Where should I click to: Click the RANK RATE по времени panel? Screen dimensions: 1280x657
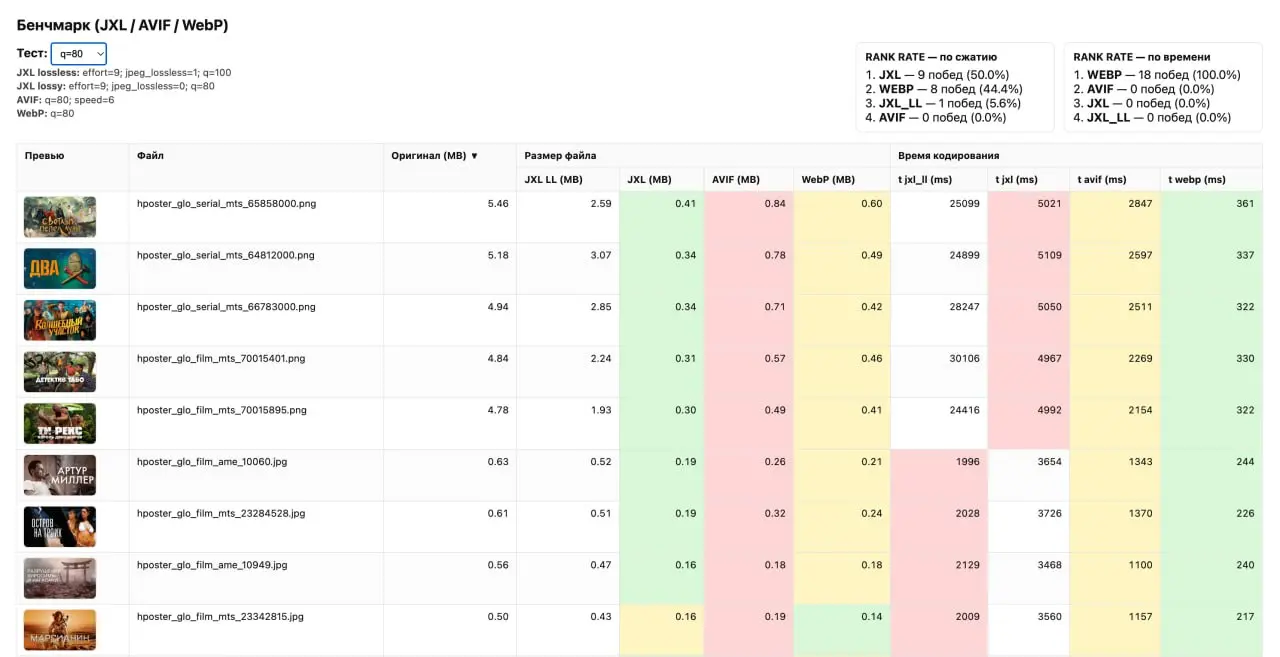[x=1162, y=88]
